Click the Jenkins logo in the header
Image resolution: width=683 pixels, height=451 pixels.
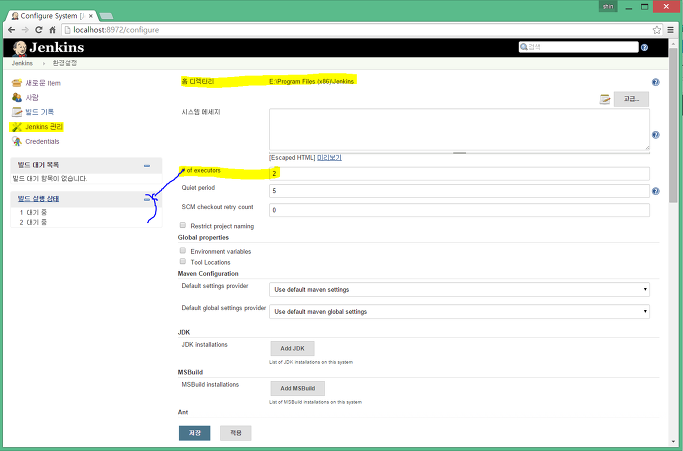(48, 48)
